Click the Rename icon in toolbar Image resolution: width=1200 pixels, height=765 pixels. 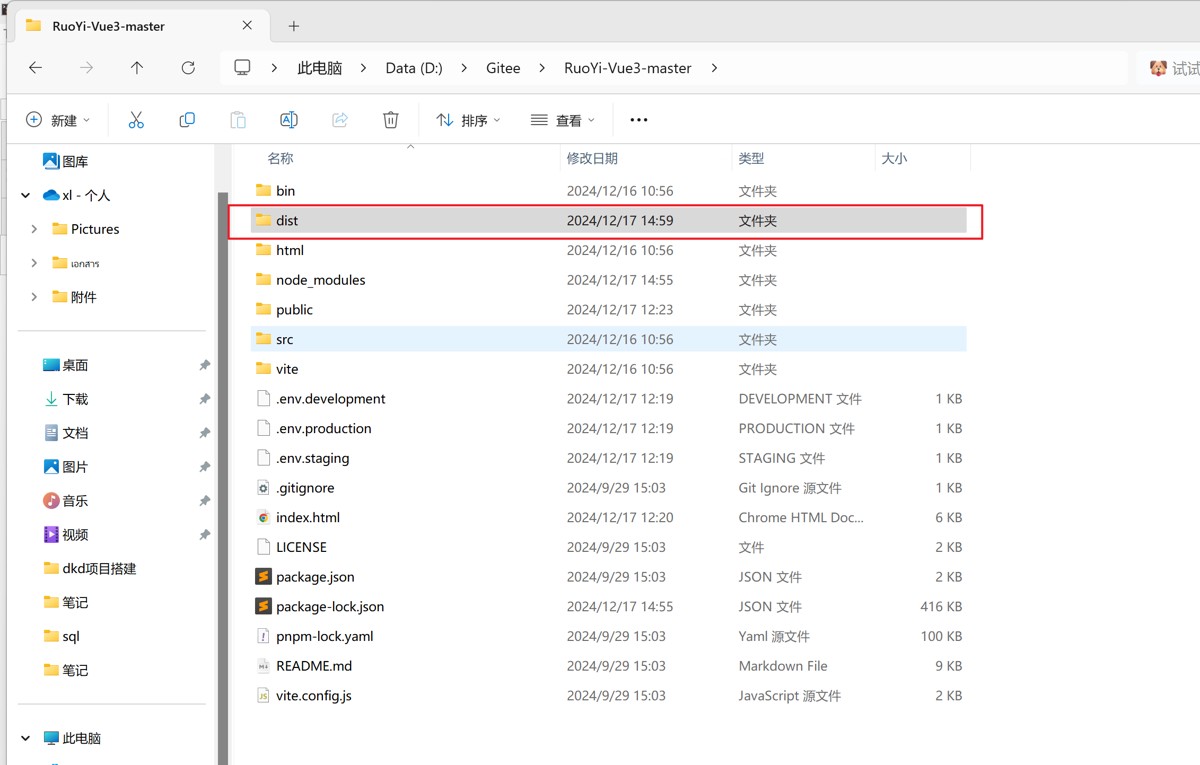(289, 120)
